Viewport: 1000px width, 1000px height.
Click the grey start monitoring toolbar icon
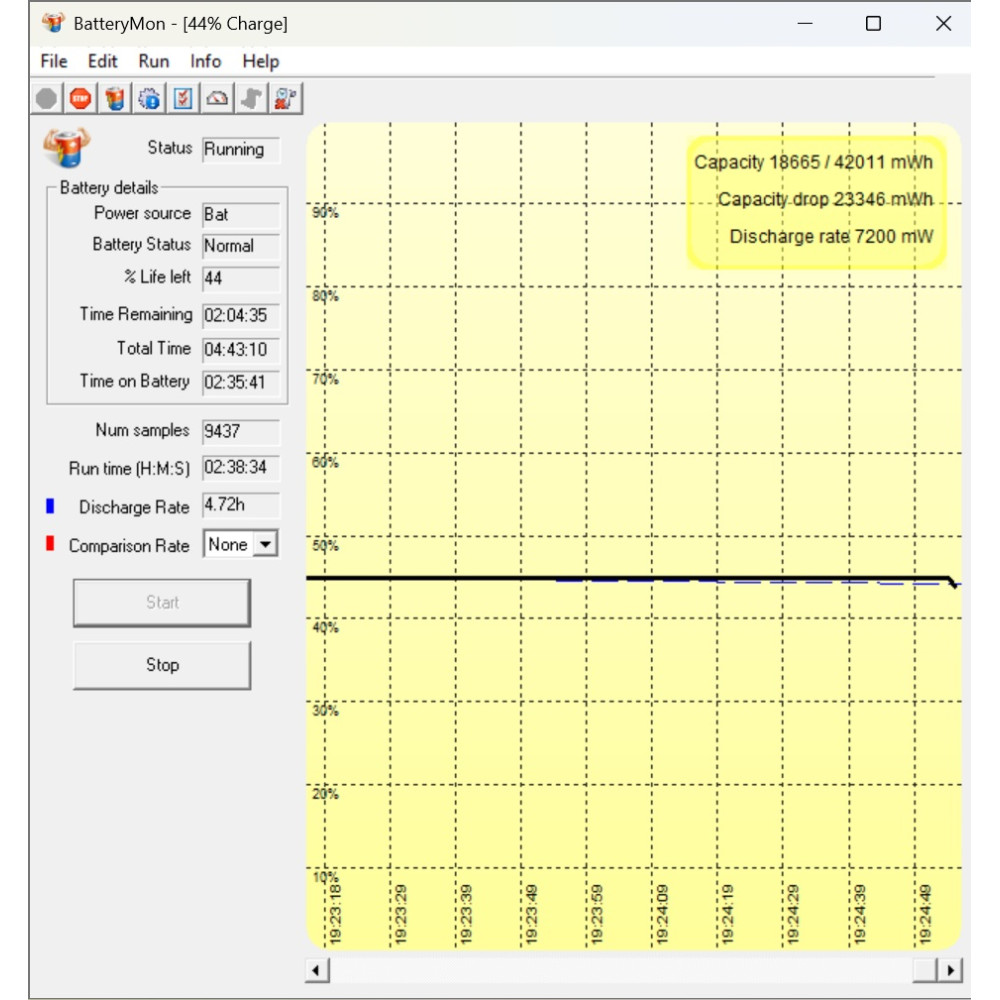[46, 98]
